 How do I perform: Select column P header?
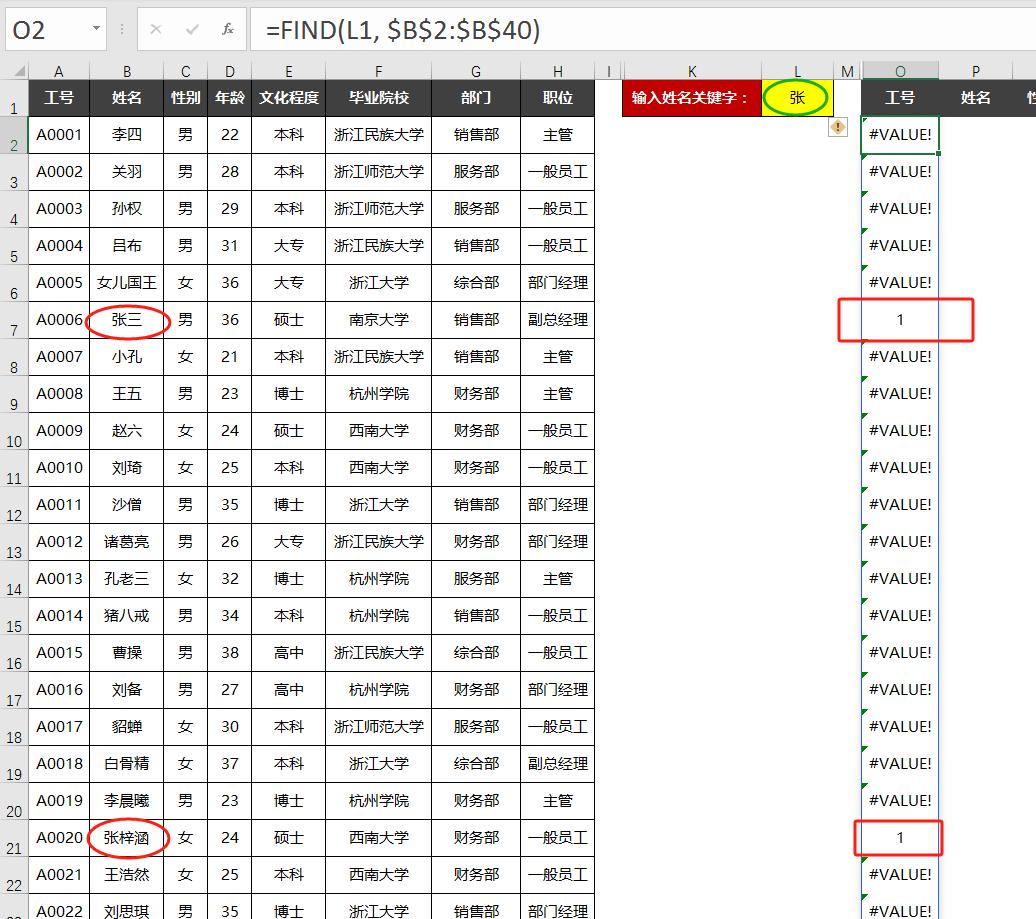(x=976, y=71)
